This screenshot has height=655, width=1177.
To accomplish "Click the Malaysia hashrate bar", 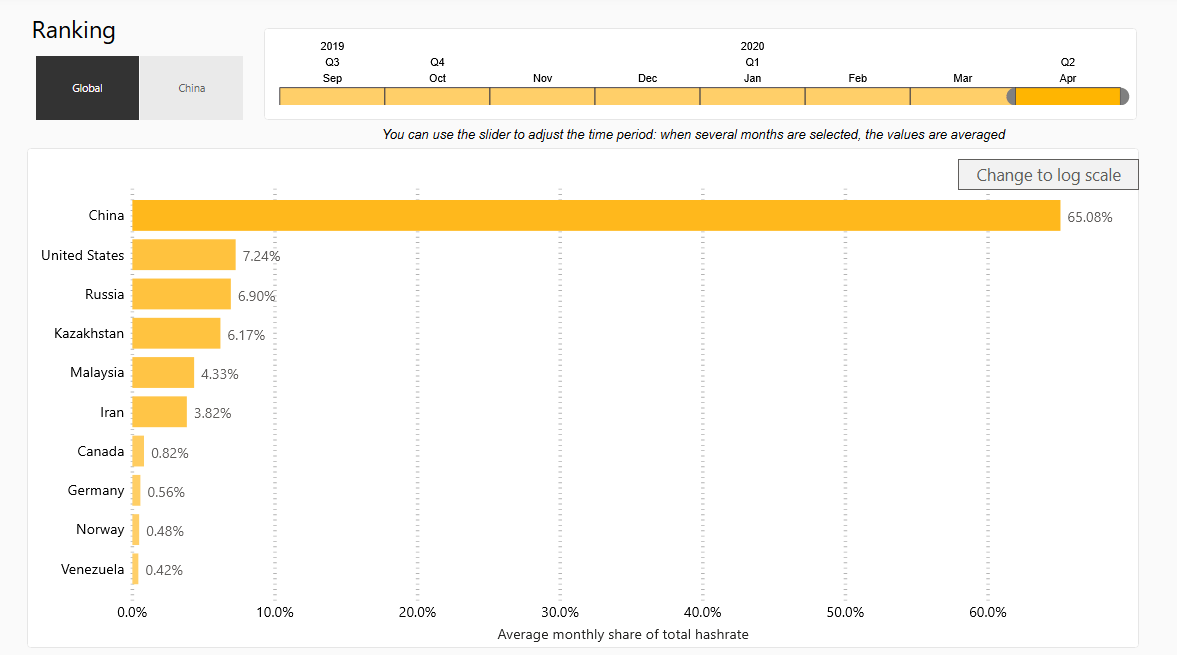I will (163, 372).
